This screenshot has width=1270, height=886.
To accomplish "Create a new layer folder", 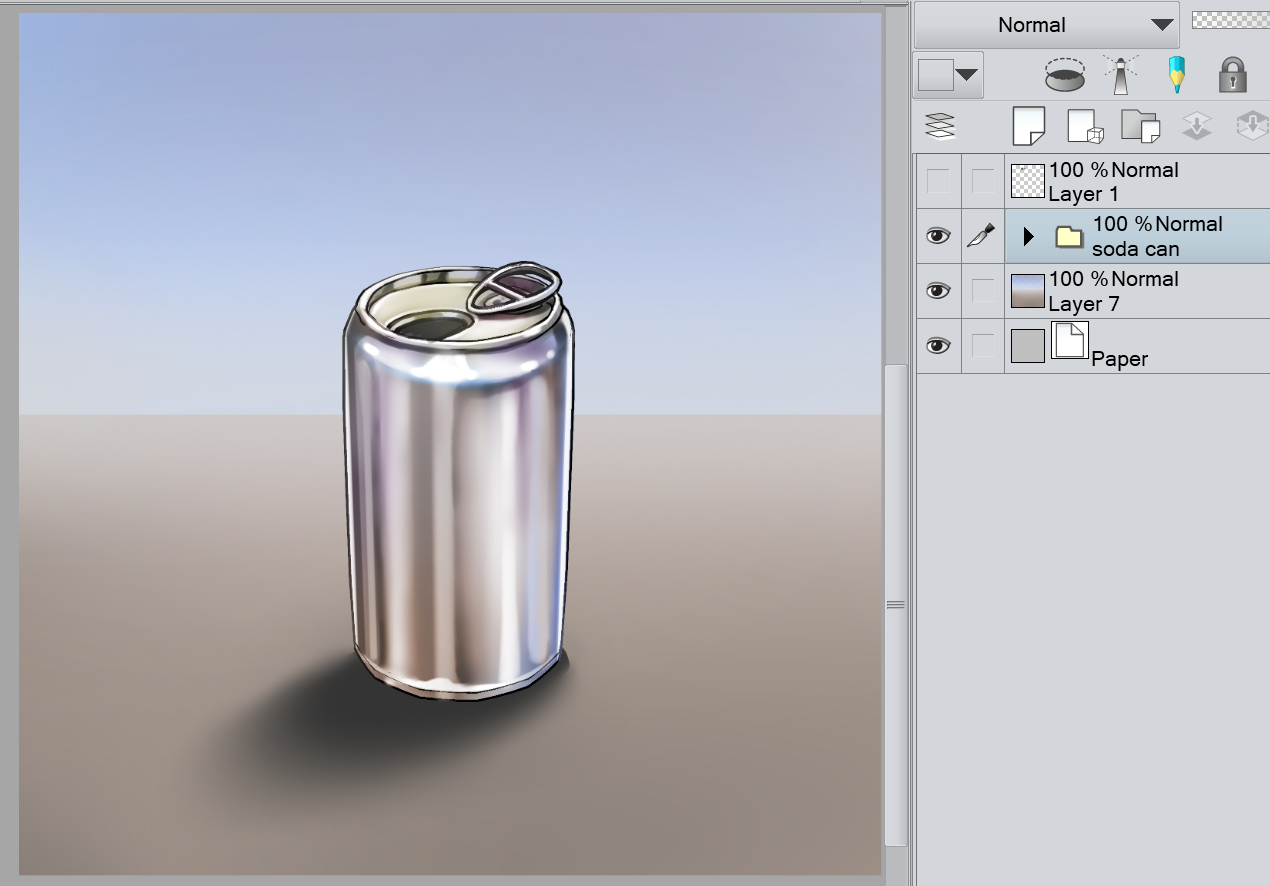I will [x=1139, y=126].
